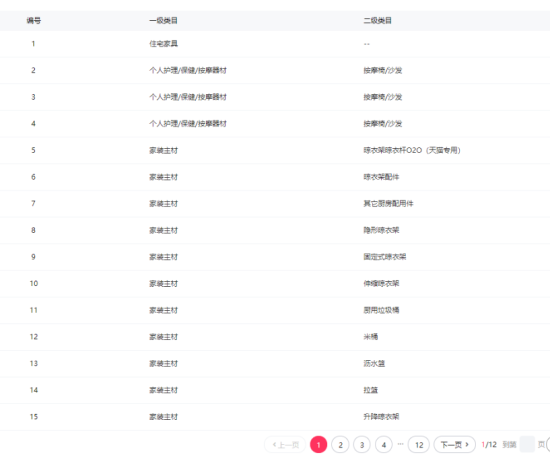Go to page 3 in pagination
550x459 pixels.
362,445
